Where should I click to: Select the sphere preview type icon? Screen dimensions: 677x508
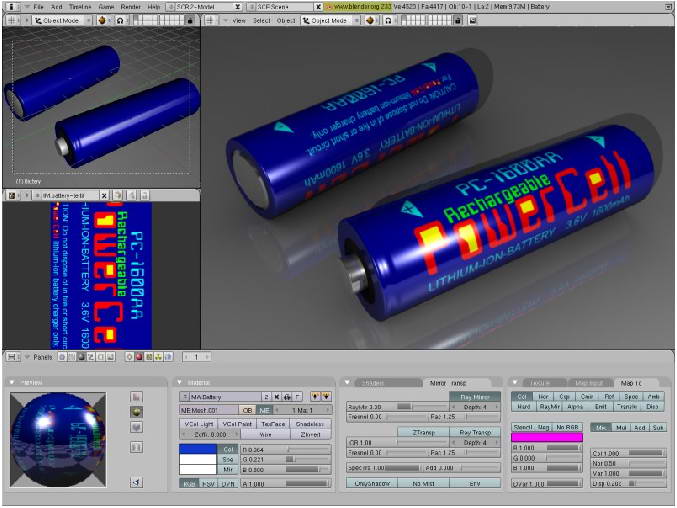pyautogui.click(x=136, y=411)
